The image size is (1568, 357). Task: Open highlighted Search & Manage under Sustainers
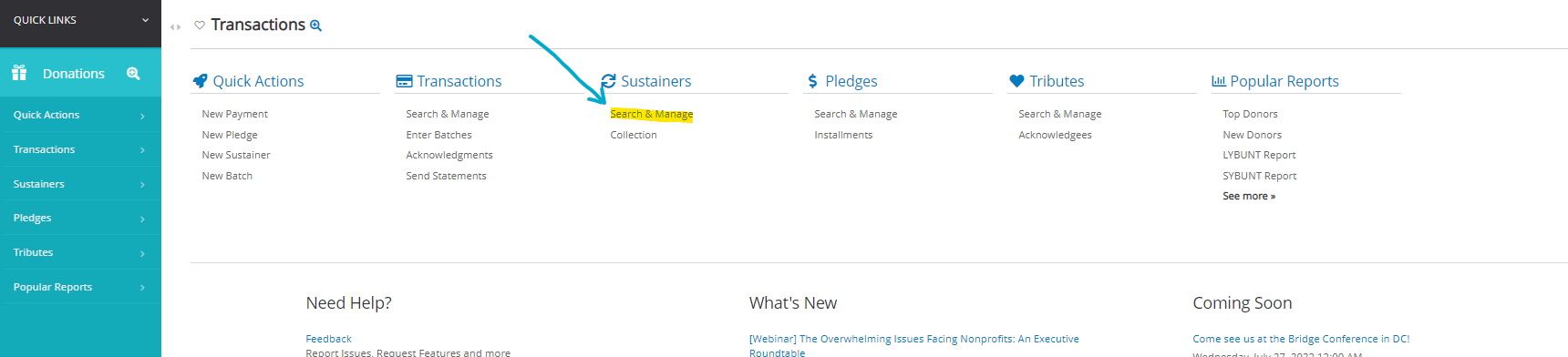[652, 114]
